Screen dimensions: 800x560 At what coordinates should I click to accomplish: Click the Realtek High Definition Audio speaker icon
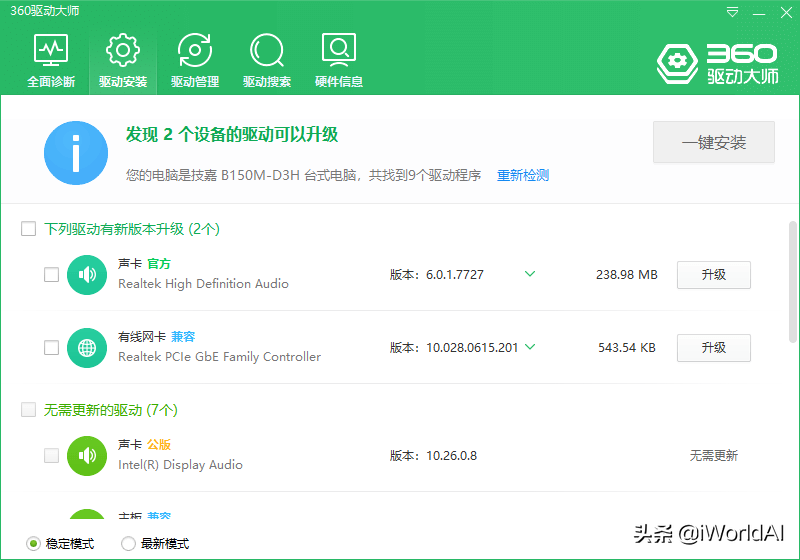(x=87, y=275)
